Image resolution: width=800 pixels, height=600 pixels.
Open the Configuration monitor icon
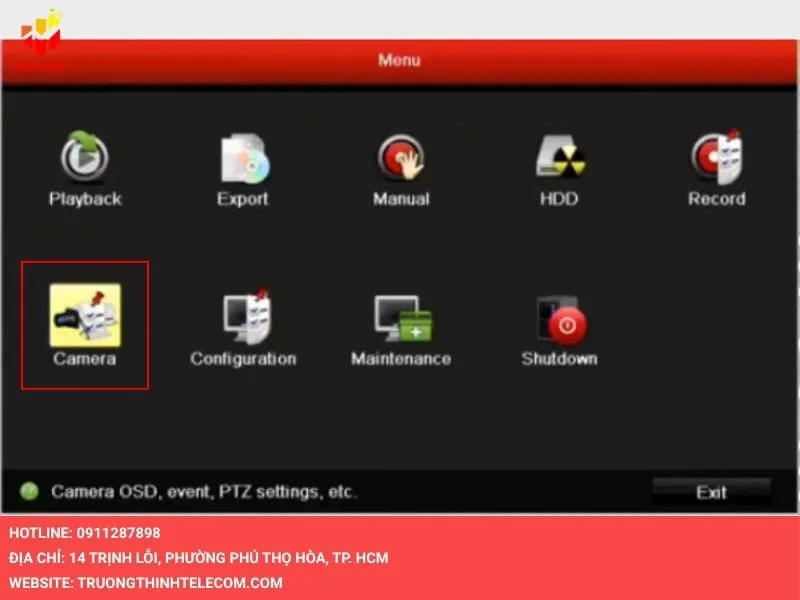(243, 316)
